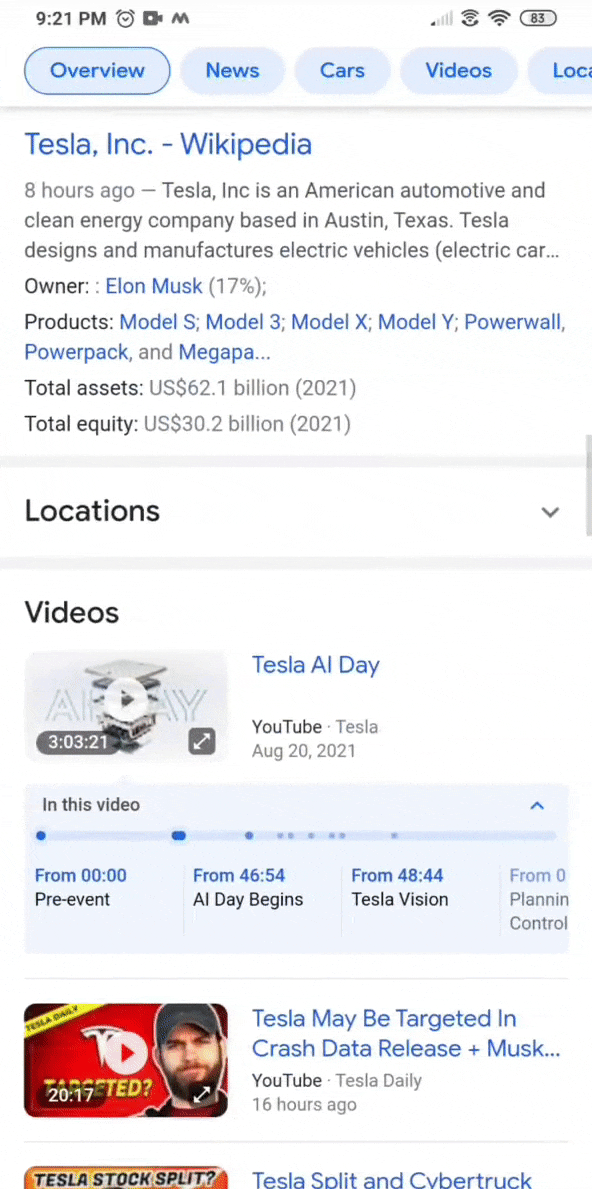Select the Cars tab
Screen dimensions: 592x1189
(x=342, y=70)
